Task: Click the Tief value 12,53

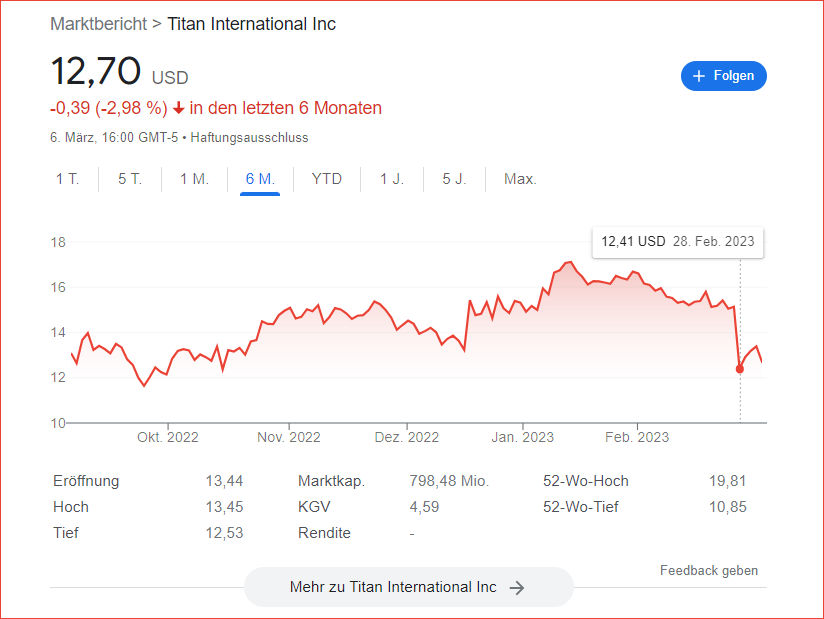Action: (224, 533)
